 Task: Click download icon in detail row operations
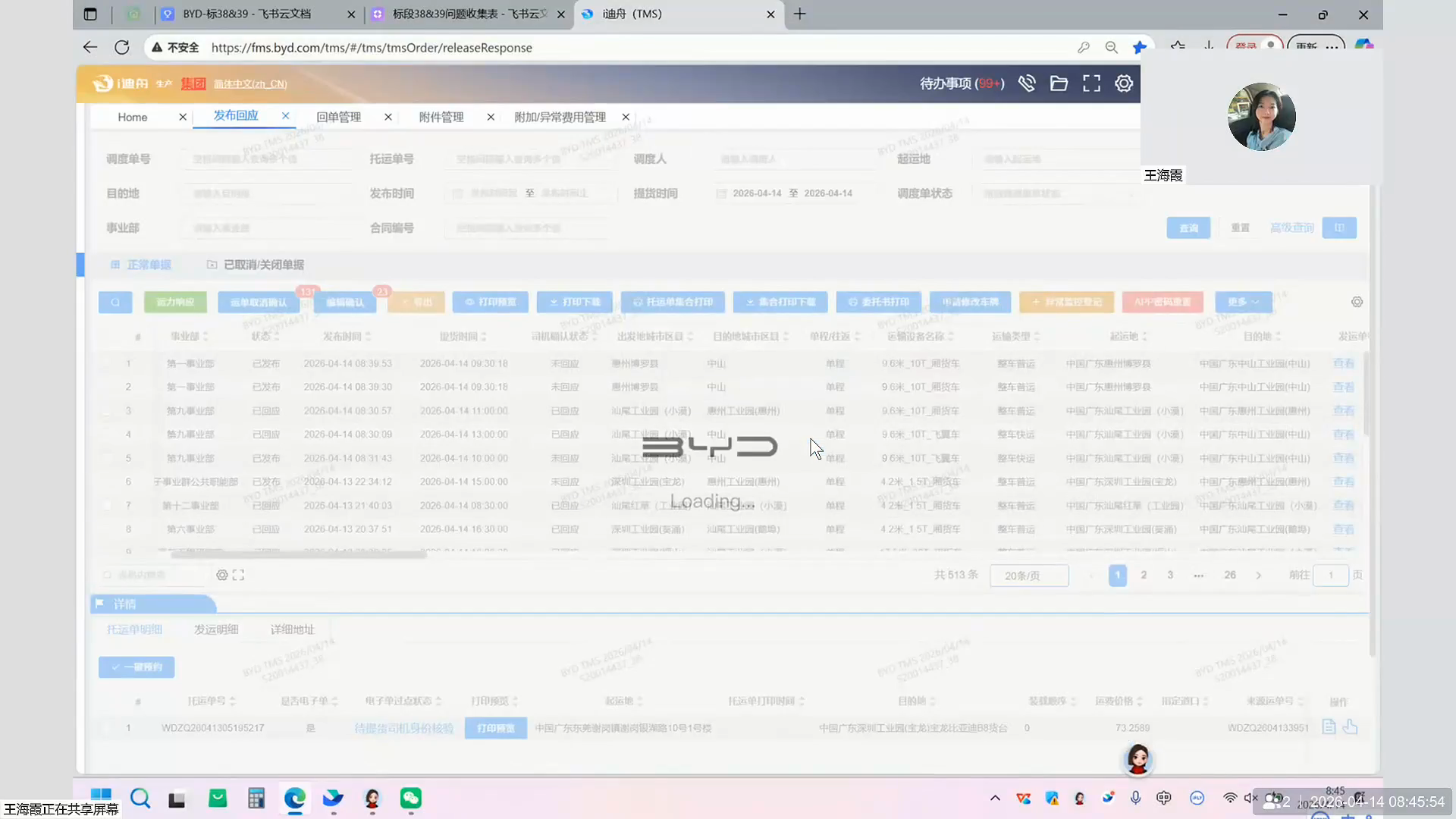pos(1350,726)
